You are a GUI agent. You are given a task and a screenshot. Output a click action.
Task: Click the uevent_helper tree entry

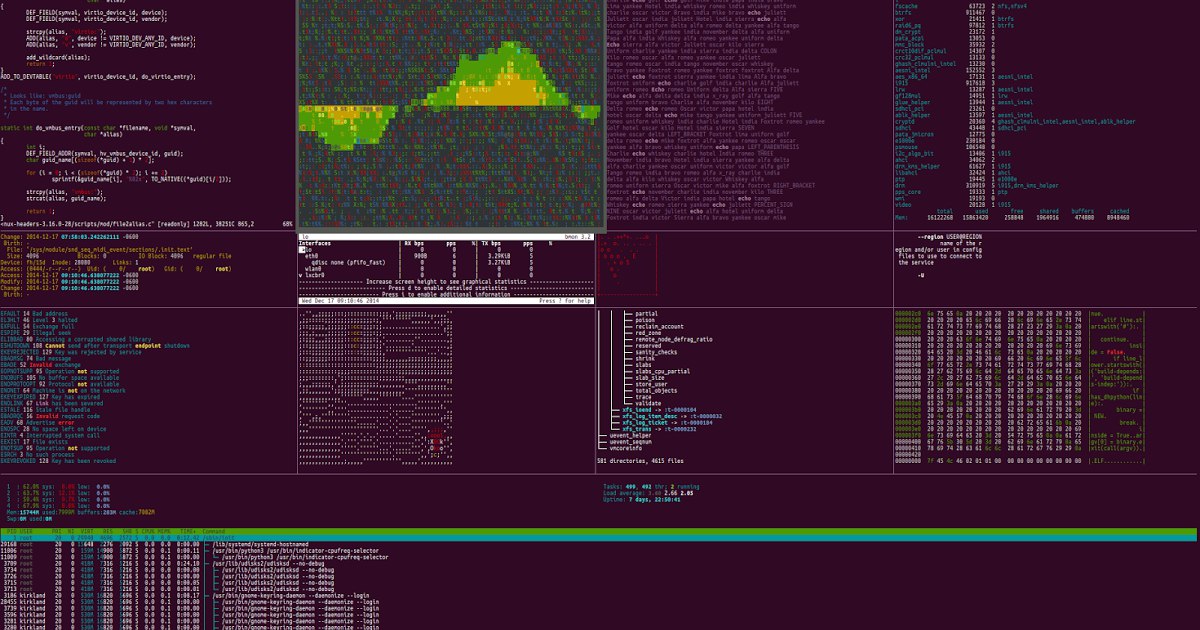click(x=630, y=436)
